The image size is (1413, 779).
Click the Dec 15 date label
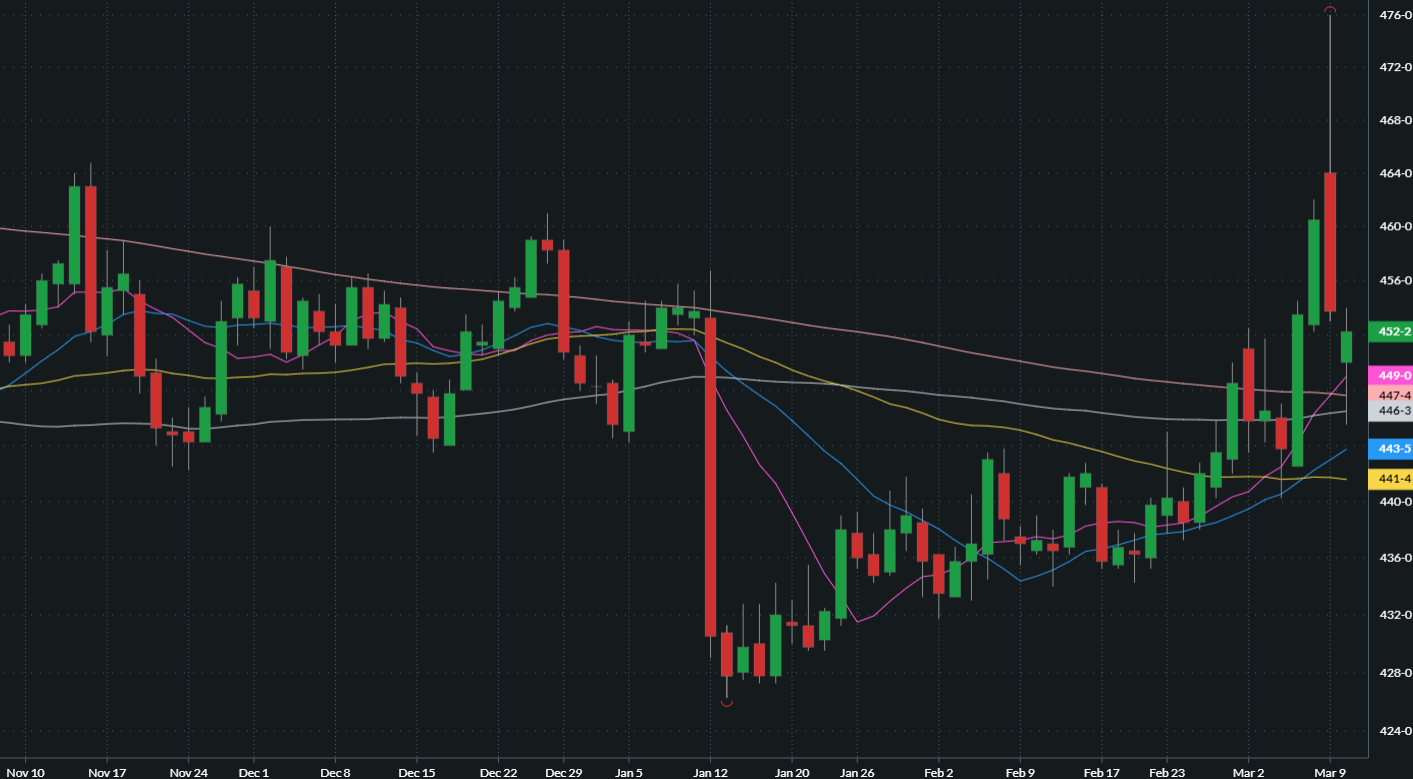point(417,773)
